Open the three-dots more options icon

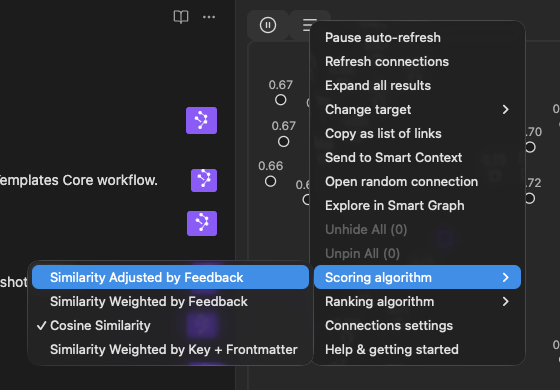[209, 17]
